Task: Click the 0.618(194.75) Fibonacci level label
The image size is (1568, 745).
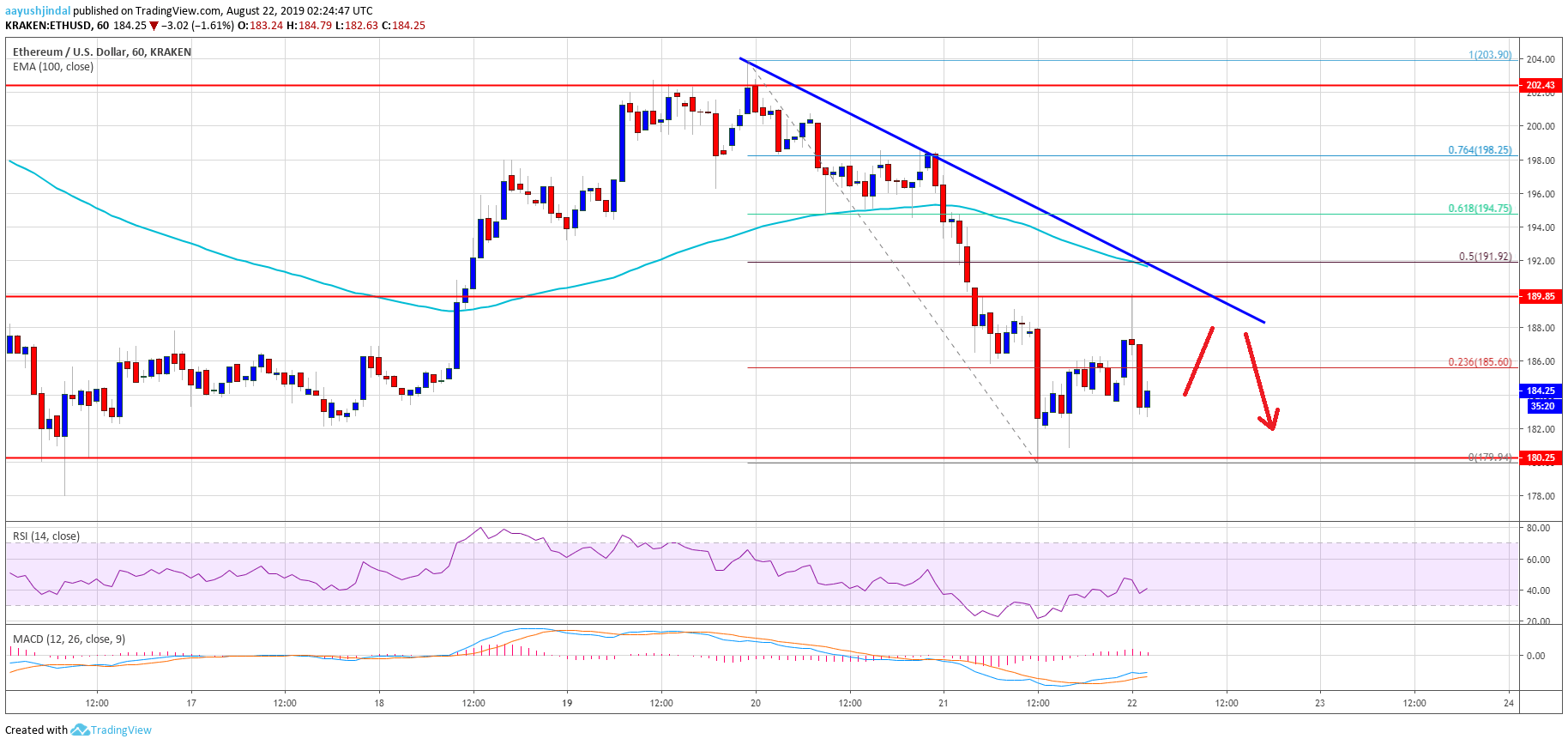Action: point(1480,208)
